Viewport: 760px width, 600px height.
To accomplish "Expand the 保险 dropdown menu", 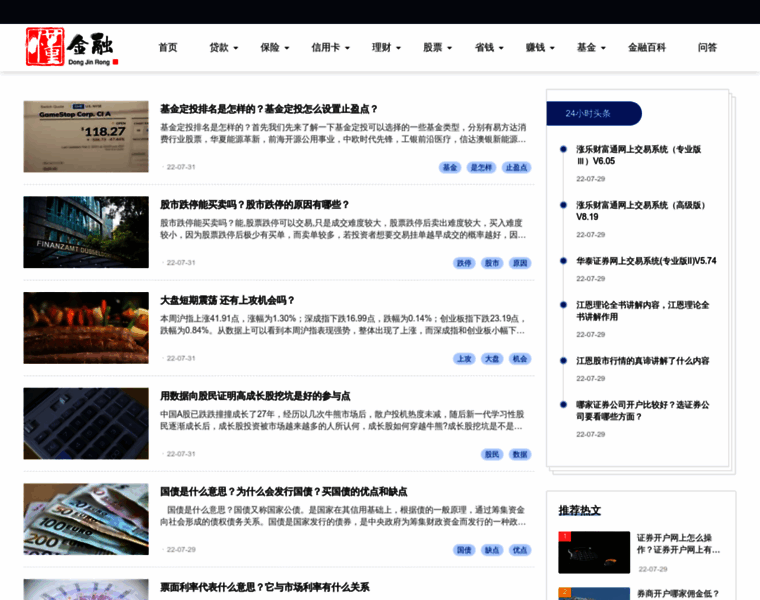I will coord(274,47).
